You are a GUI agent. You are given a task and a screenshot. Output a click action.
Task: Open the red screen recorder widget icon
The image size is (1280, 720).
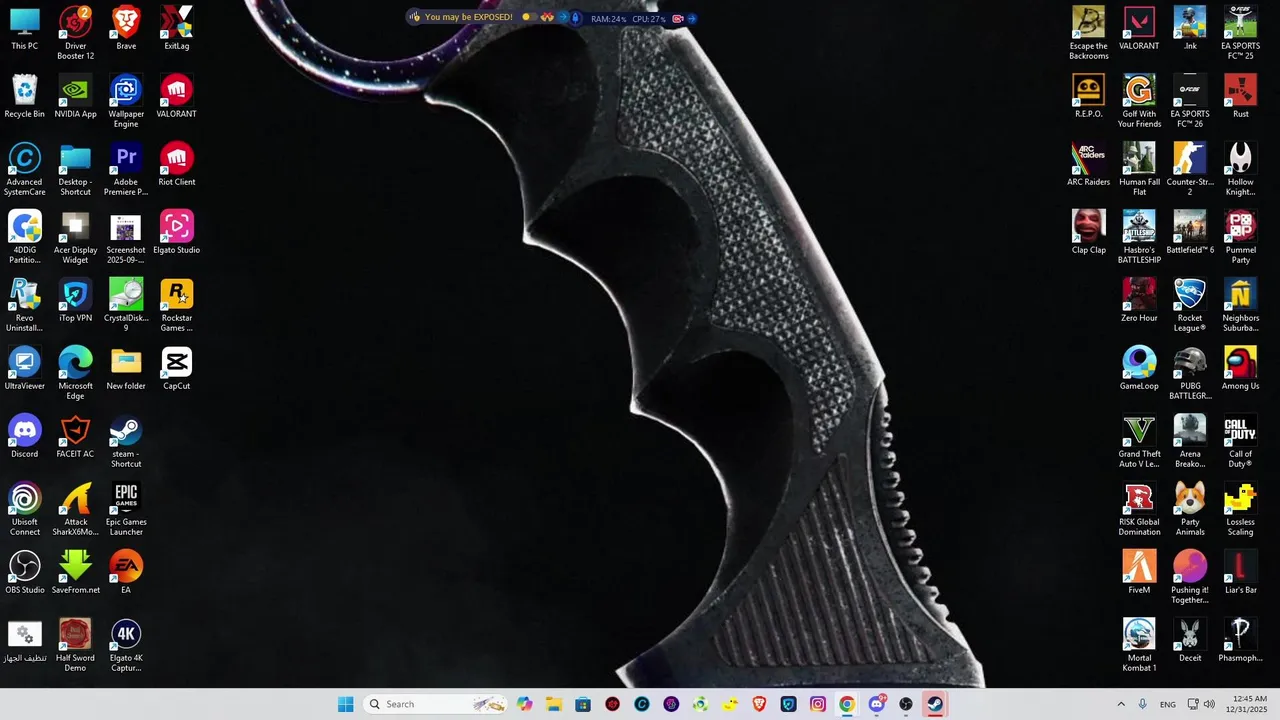coord(678,18)
